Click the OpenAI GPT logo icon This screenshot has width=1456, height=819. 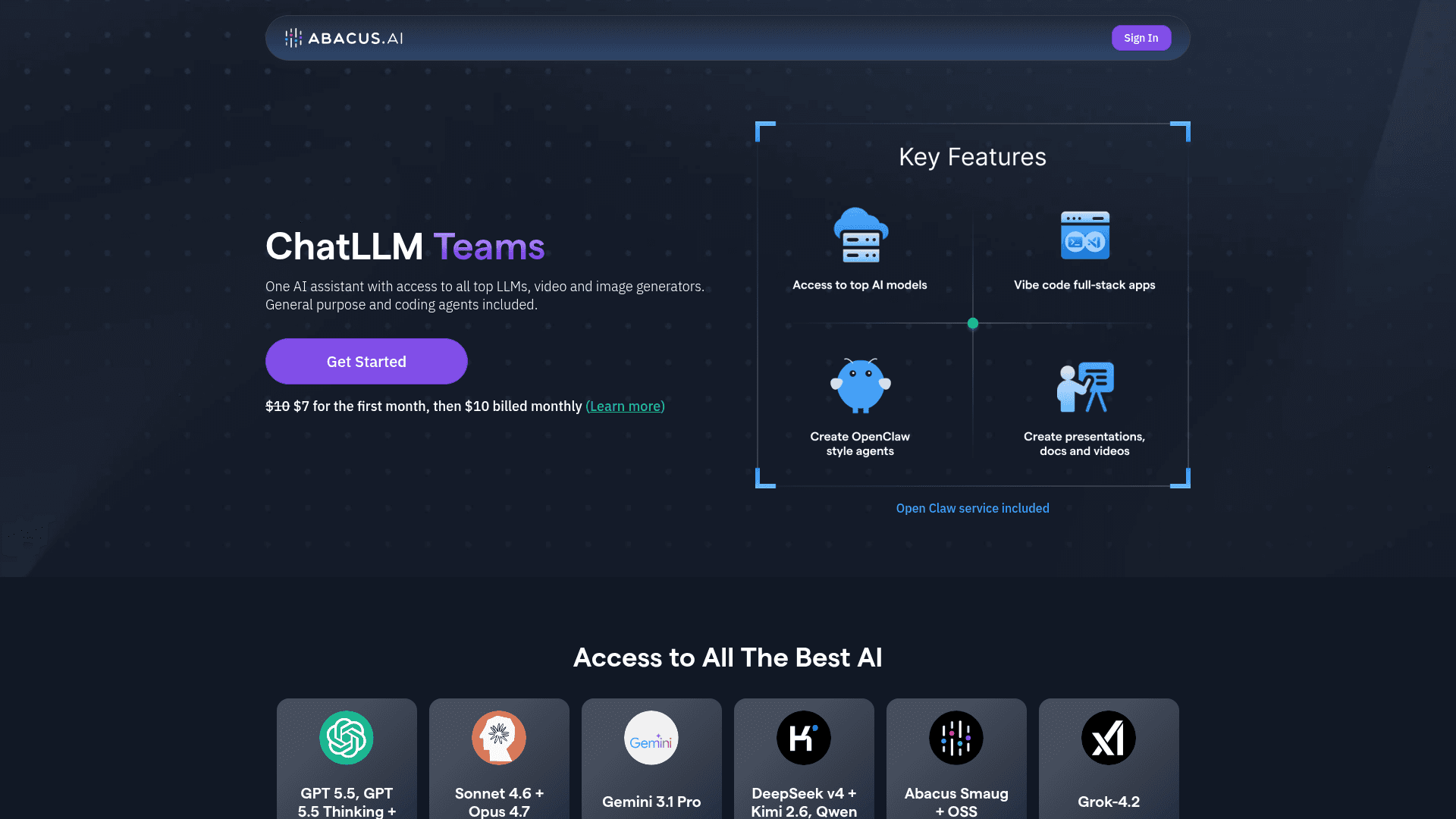tap(347, 738)
